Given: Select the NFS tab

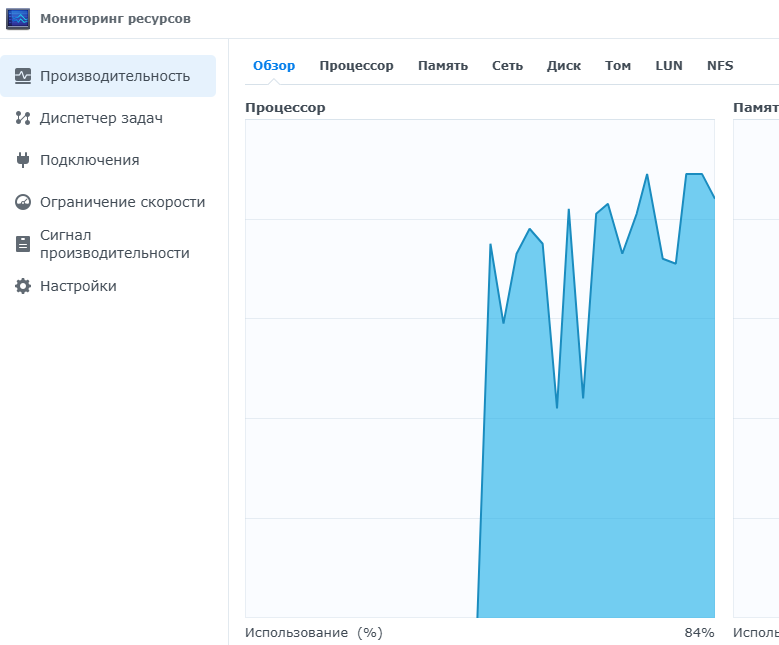Looking at the screenshot, I should coord(720,66).
